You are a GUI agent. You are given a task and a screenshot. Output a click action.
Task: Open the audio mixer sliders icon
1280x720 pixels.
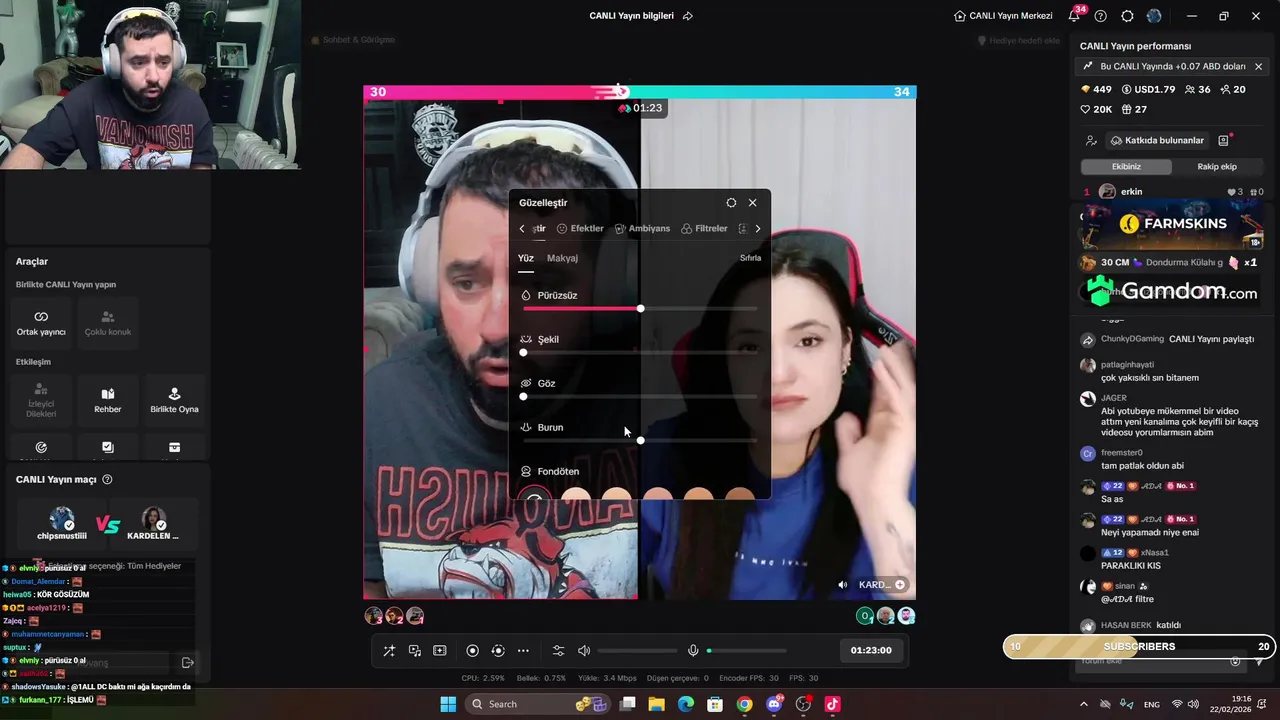[558, 650]
